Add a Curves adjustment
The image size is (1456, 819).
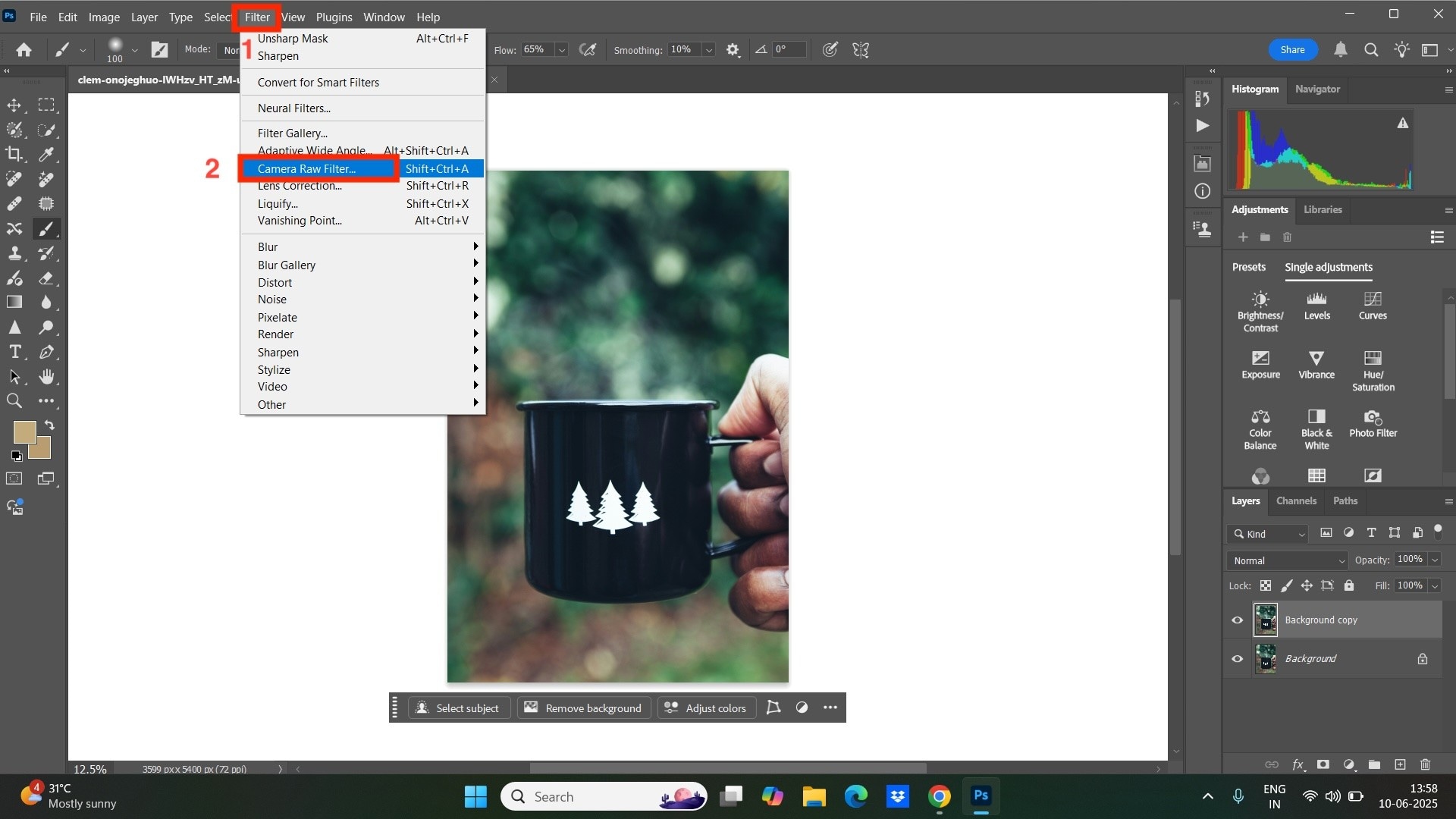(x=1373, y=306)
